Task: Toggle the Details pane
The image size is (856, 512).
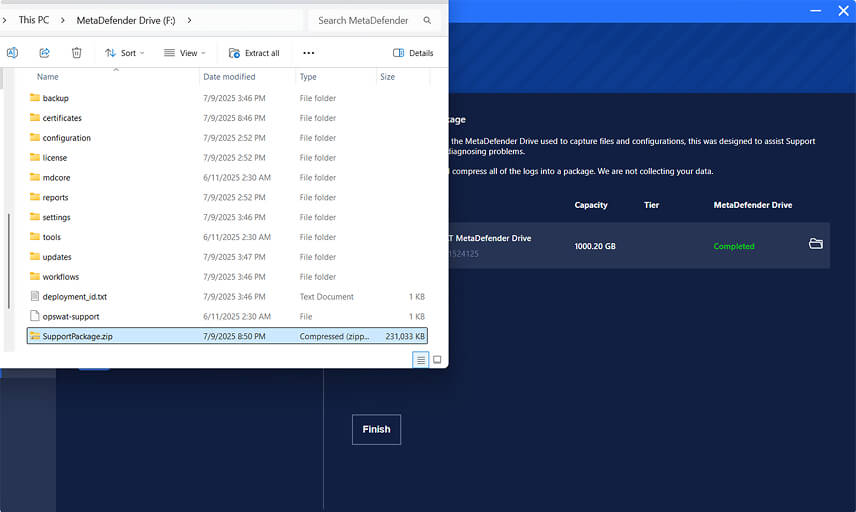Action: 413,53
